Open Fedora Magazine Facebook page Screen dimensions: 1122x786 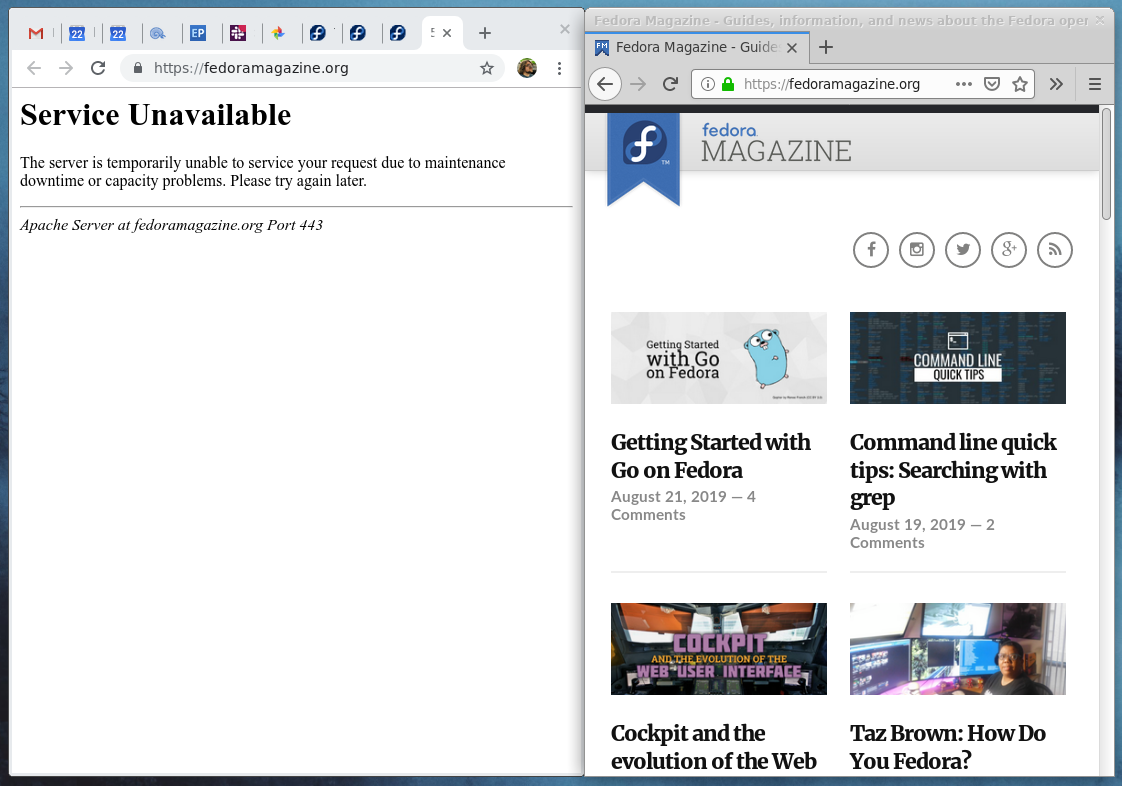(871, 250)
